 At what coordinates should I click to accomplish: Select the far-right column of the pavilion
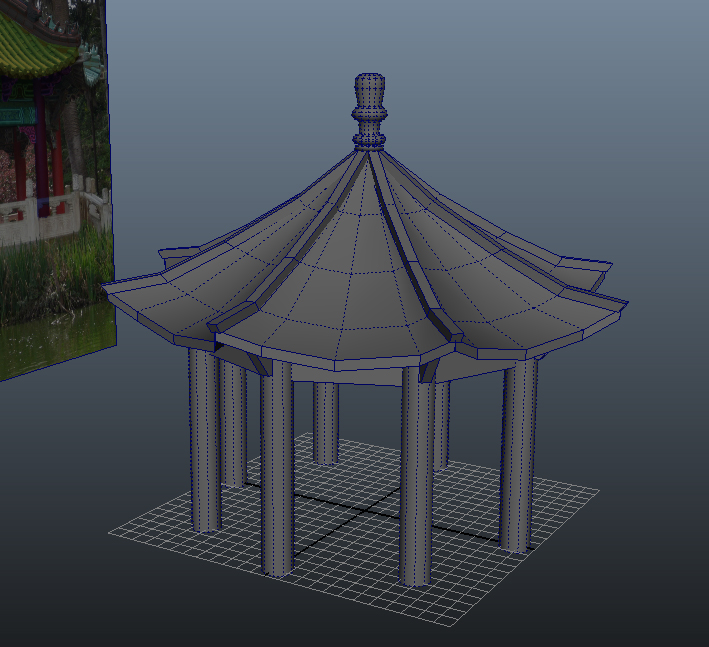(x=518, y=455)
